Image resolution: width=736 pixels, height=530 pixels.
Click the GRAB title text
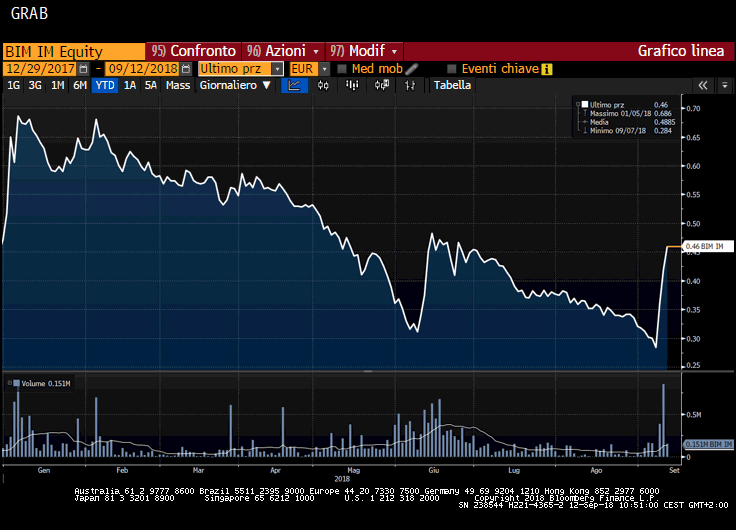point(29,13)
